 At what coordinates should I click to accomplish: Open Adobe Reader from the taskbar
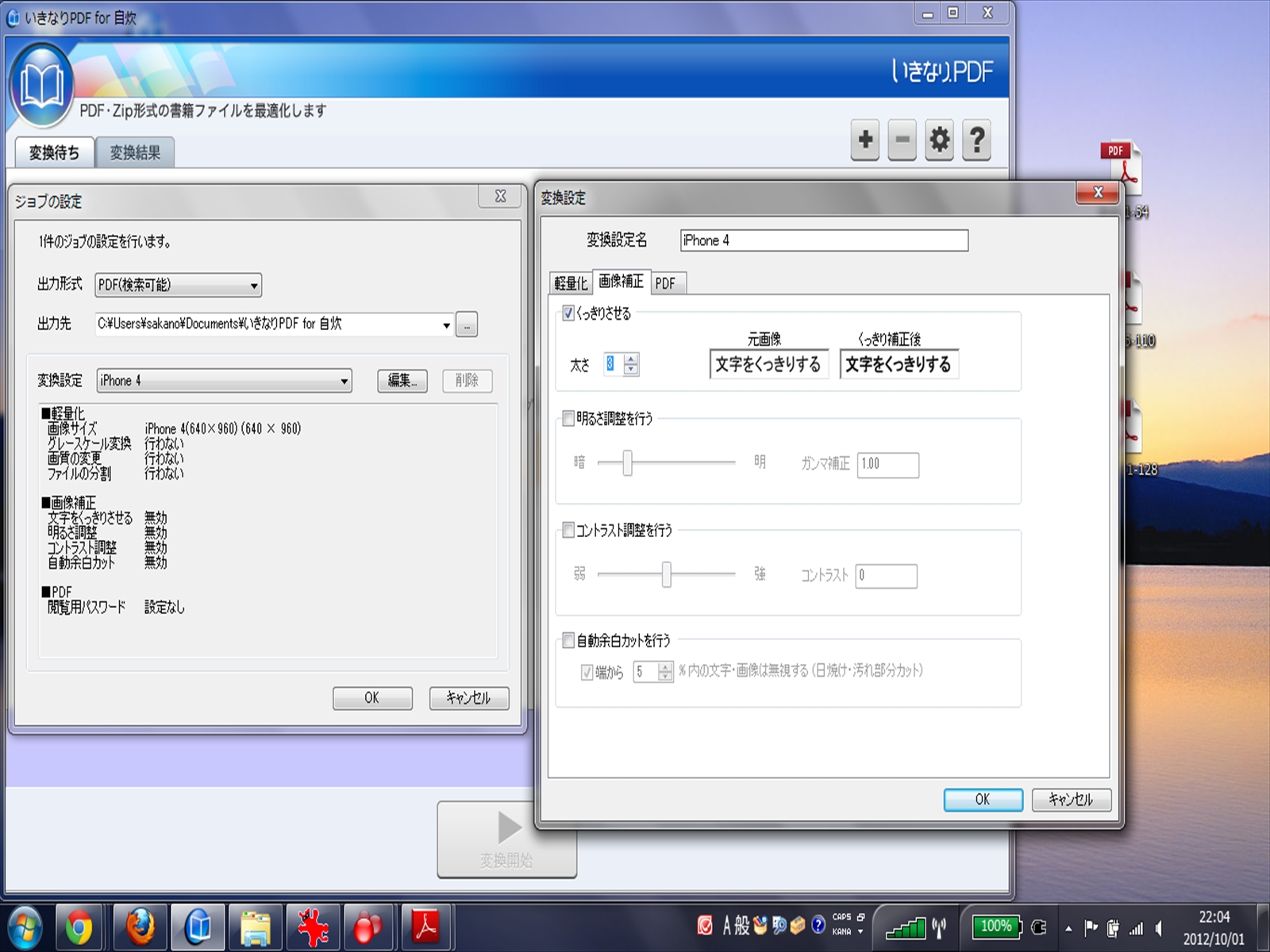click(x=426, y=927)
